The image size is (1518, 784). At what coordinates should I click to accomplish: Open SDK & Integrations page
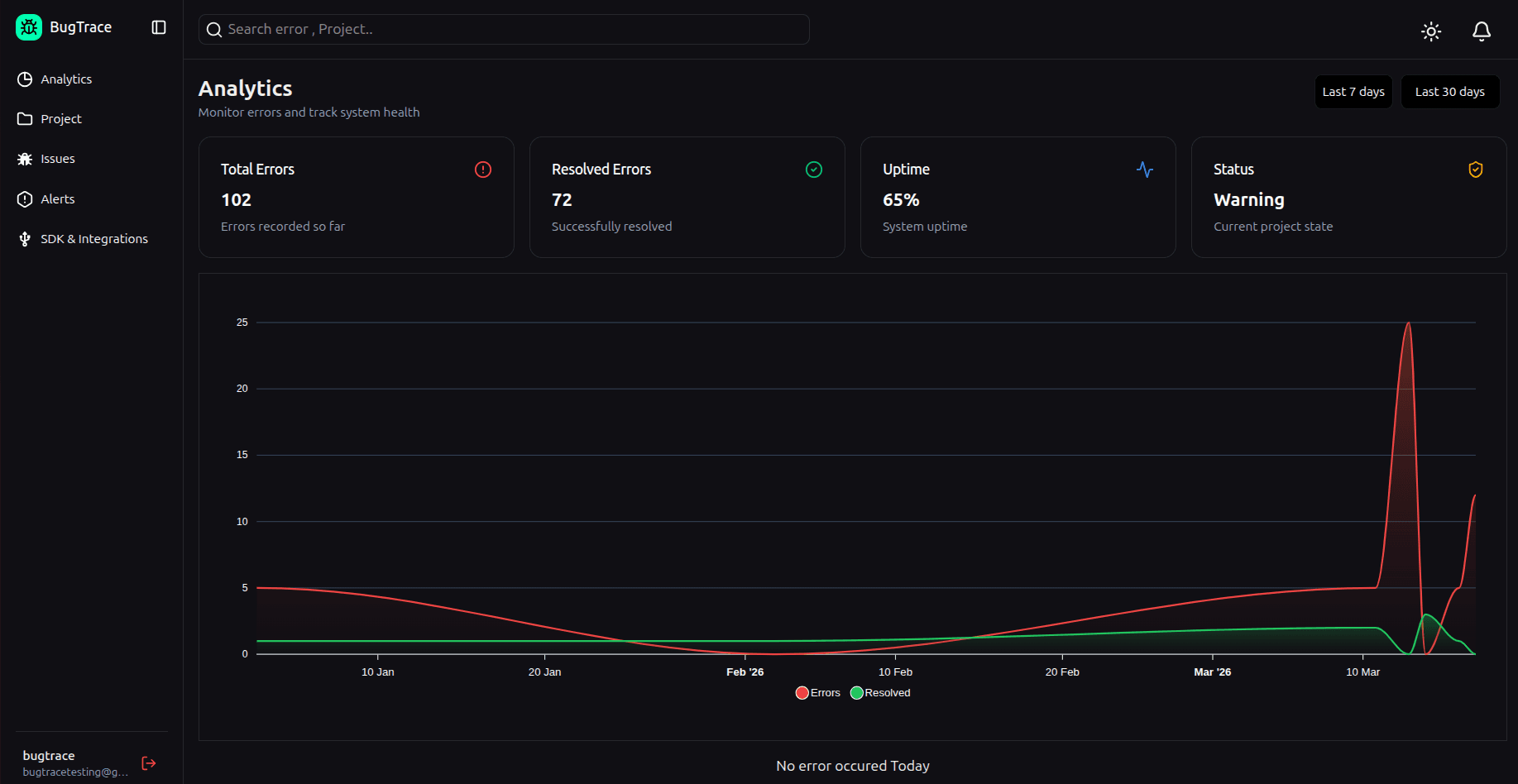[94, 239]
